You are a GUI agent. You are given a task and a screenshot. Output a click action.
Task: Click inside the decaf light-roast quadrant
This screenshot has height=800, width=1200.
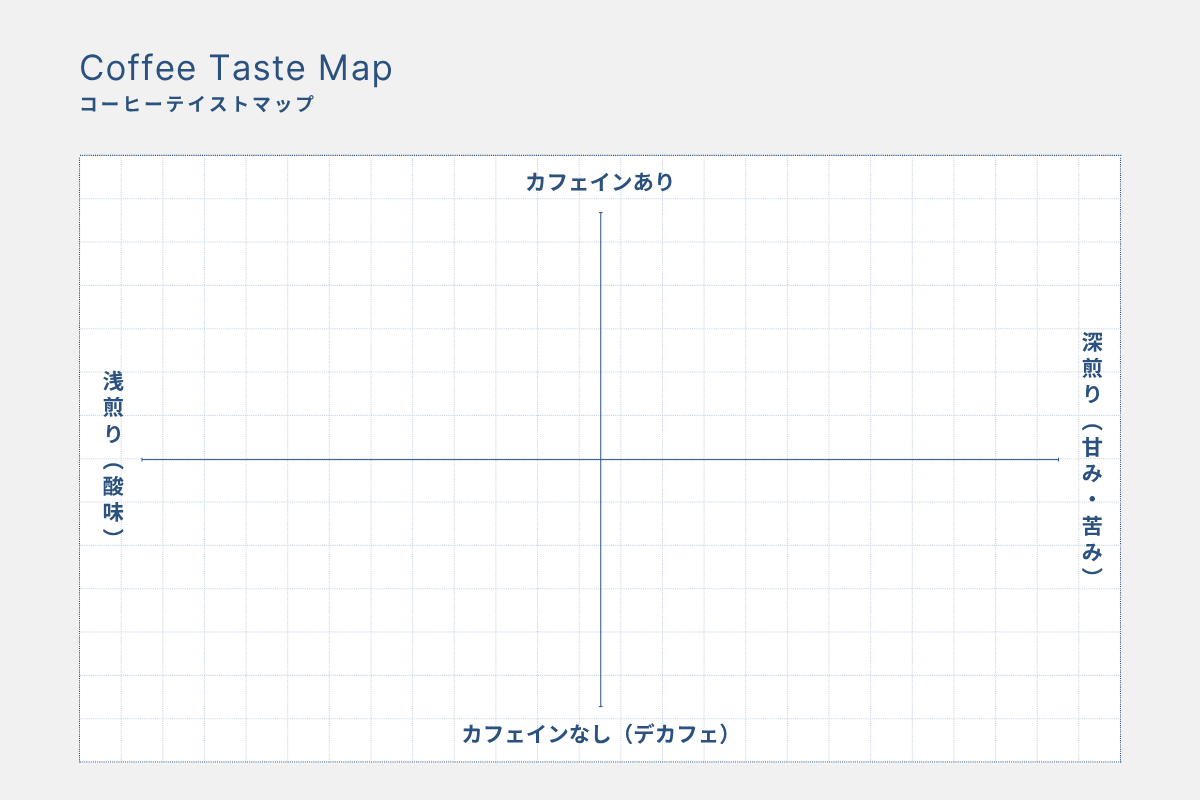pyautogui.click(x=370, y=583)
